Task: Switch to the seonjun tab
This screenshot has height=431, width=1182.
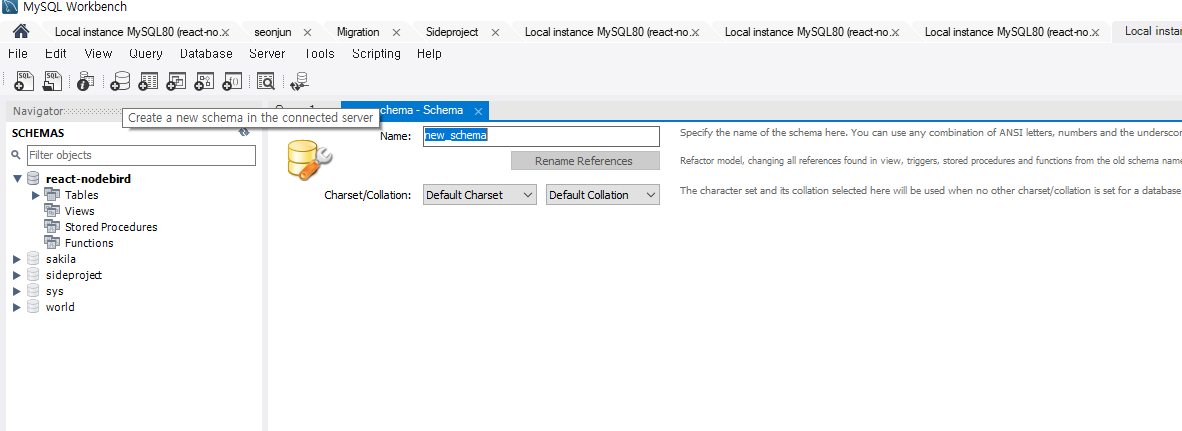Action: pyautogui.click(x=272, y=32)
